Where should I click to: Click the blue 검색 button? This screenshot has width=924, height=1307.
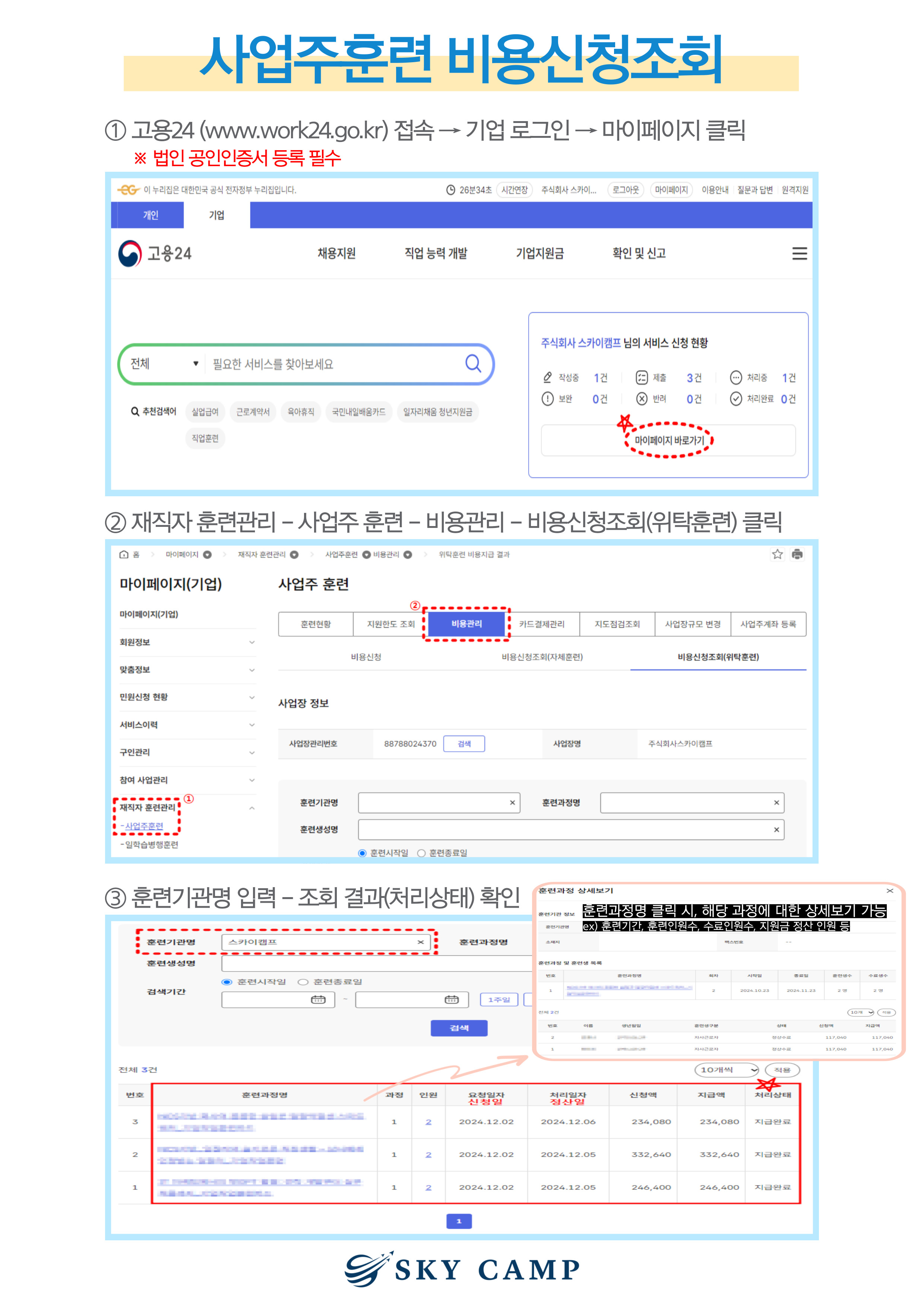[x=459, y=1028]
